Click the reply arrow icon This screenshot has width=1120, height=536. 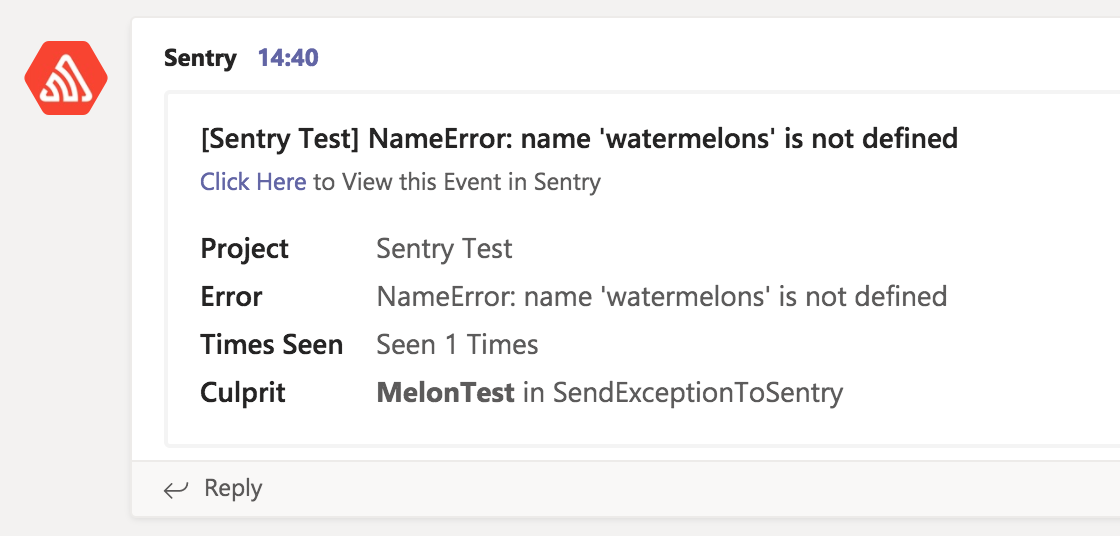click(x=176, y=489)
